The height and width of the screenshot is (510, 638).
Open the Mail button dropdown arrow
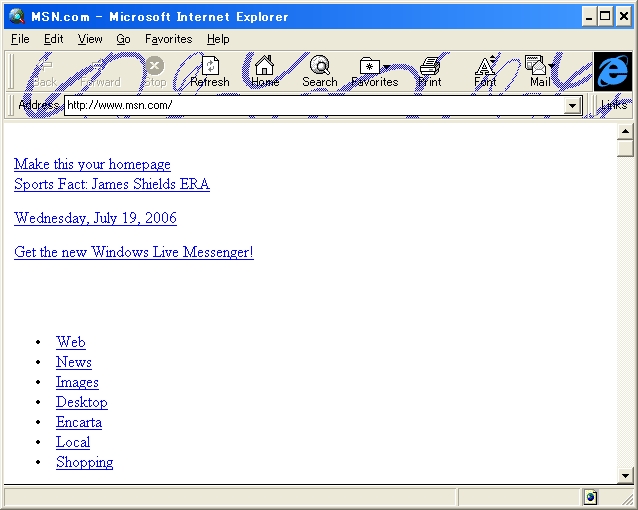point(551,66)
